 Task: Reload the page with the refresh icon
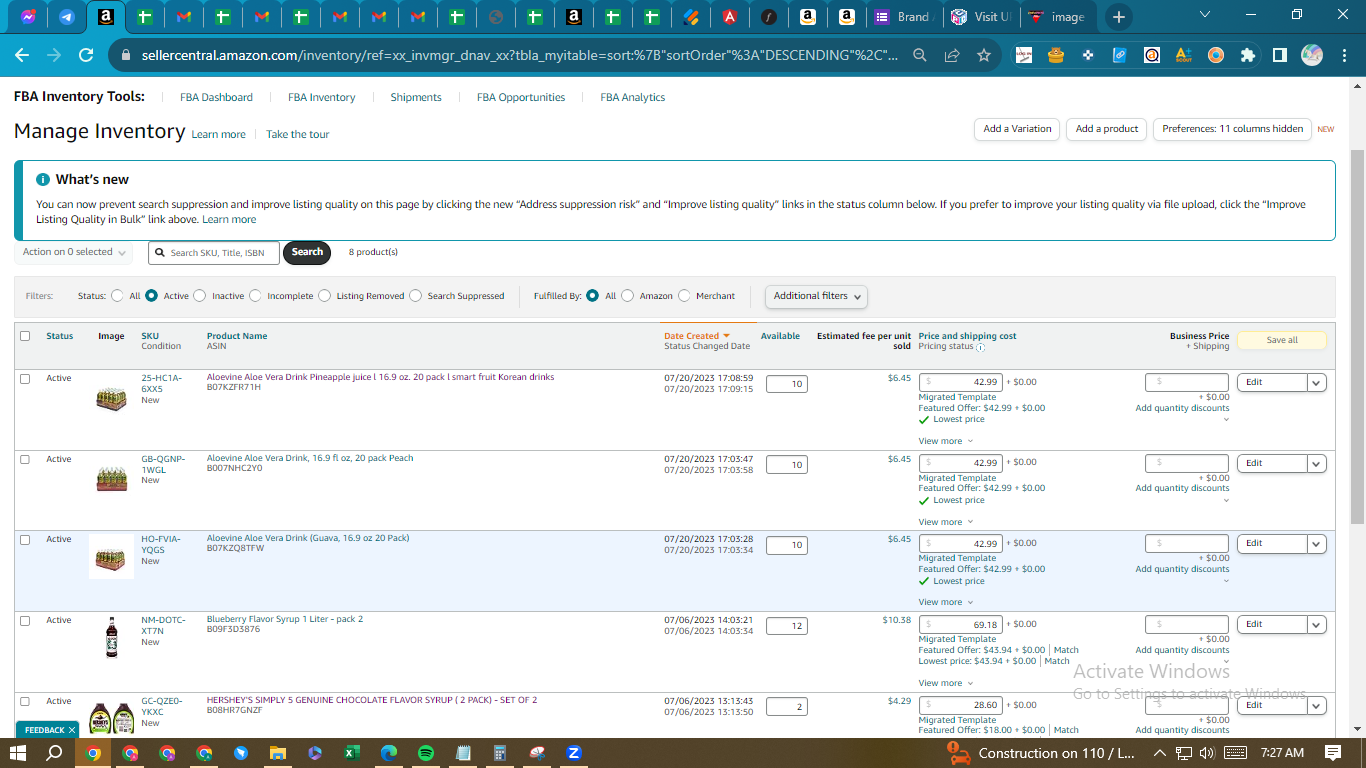86,56
